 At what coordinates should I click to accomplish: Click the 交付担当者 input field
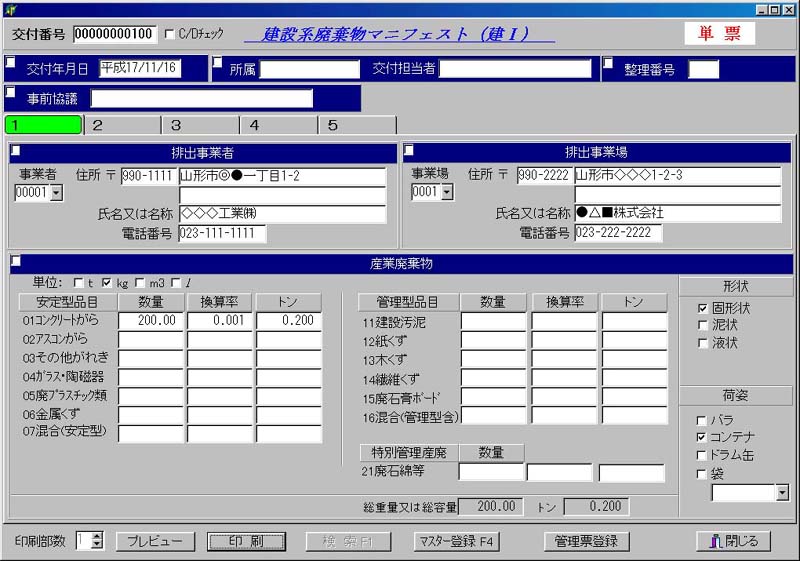click(x=515, y=69)
